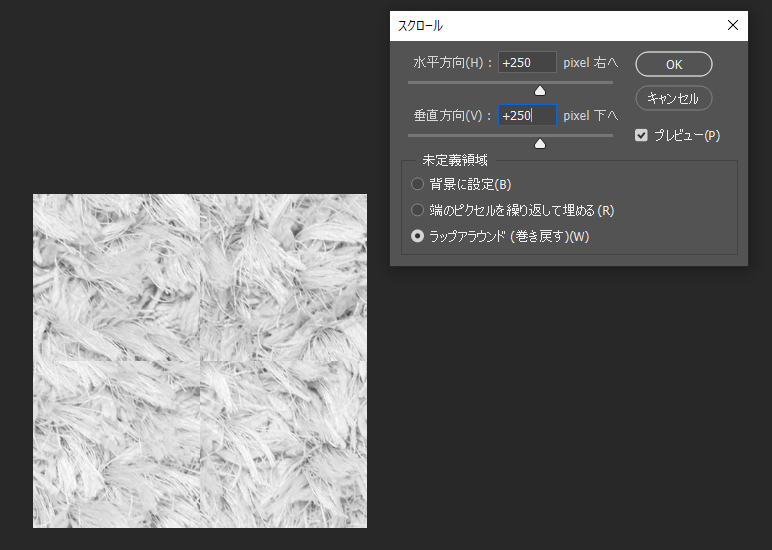This screenshot has width=772, height=550.
Task: Click the キャンセル button
Action: [x=674, y=98]
